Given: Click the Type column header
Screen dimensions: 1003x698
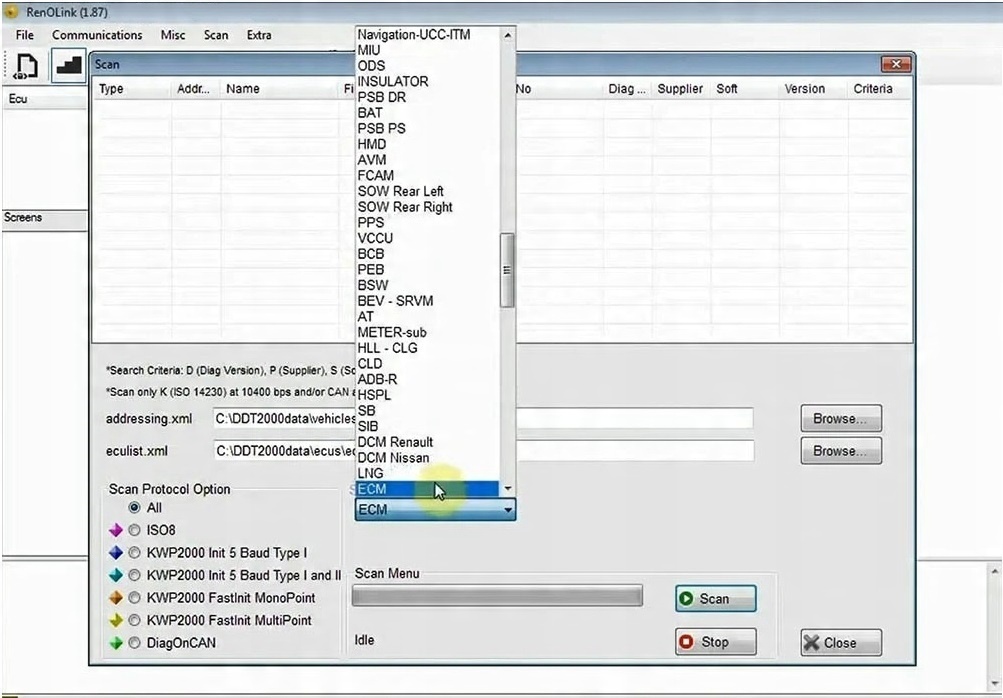Looking at the screenshot, I should click(132, 89).
